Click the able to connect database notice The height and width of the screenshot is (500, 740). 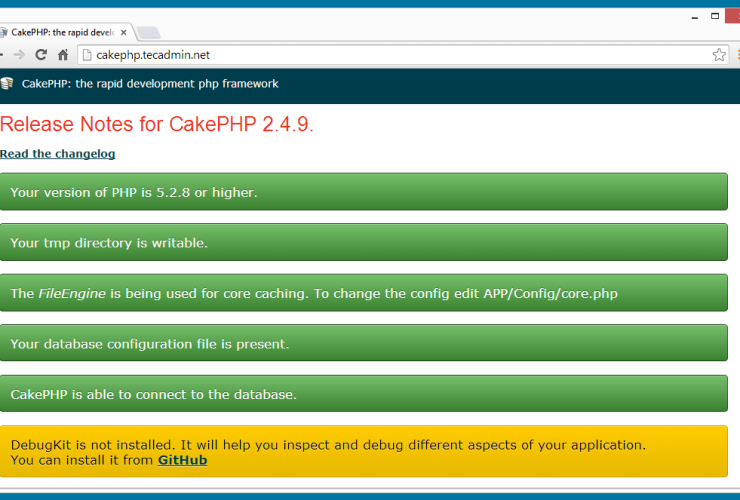click(364, 394)
